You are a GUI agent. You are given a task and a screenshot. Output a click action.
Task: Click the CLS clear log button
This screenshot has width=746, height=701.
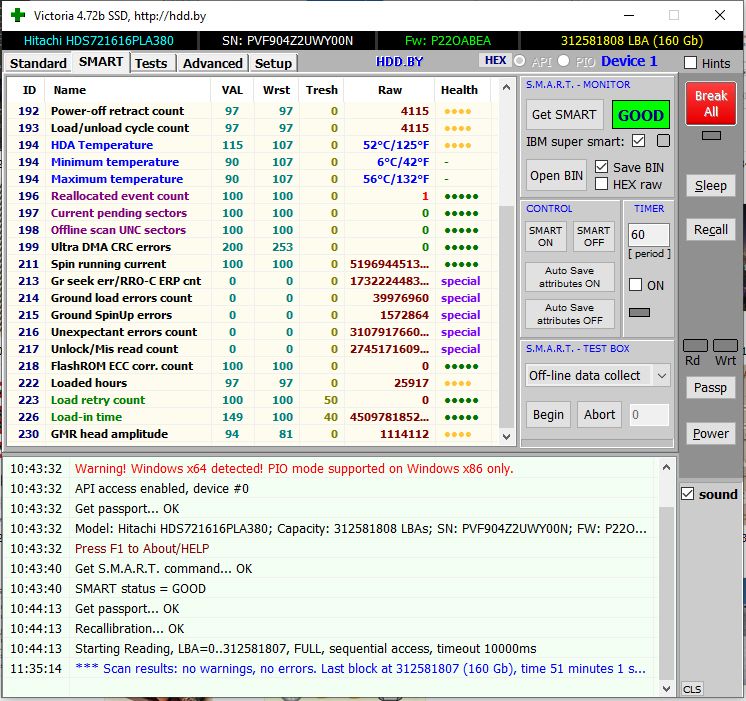click(692, 690)
